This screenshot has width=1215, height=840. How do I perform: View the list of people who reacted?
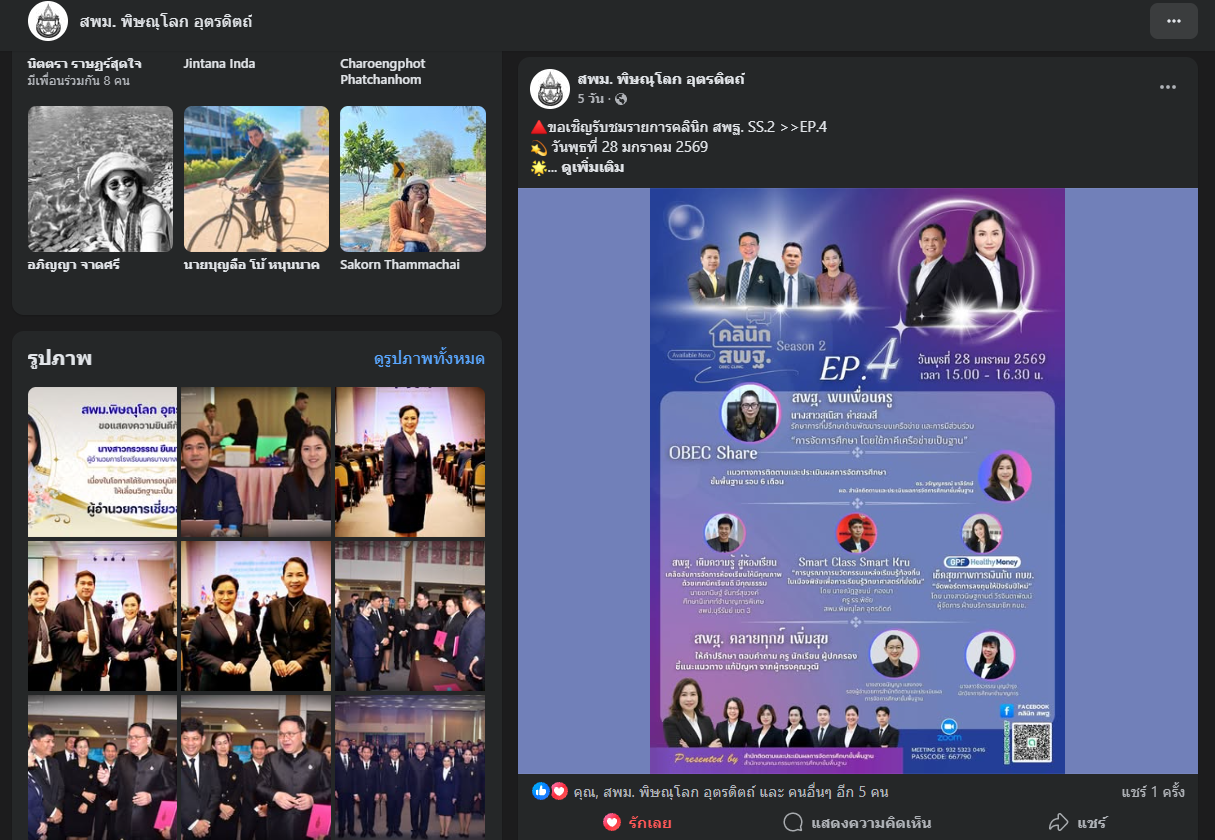(731, 792)
